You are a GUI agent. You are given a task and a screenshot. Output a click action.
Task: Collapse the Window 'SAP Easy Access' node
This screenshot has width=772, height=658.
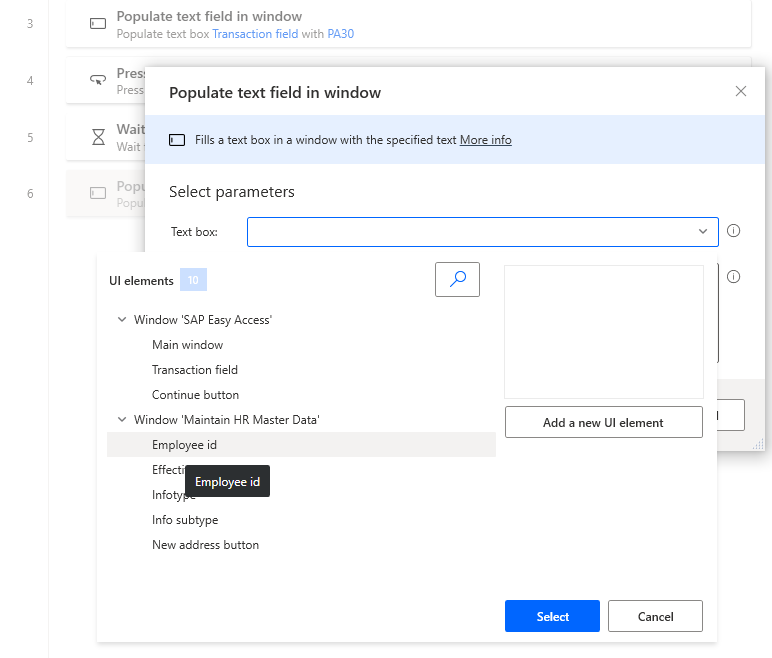coord(122,320)
